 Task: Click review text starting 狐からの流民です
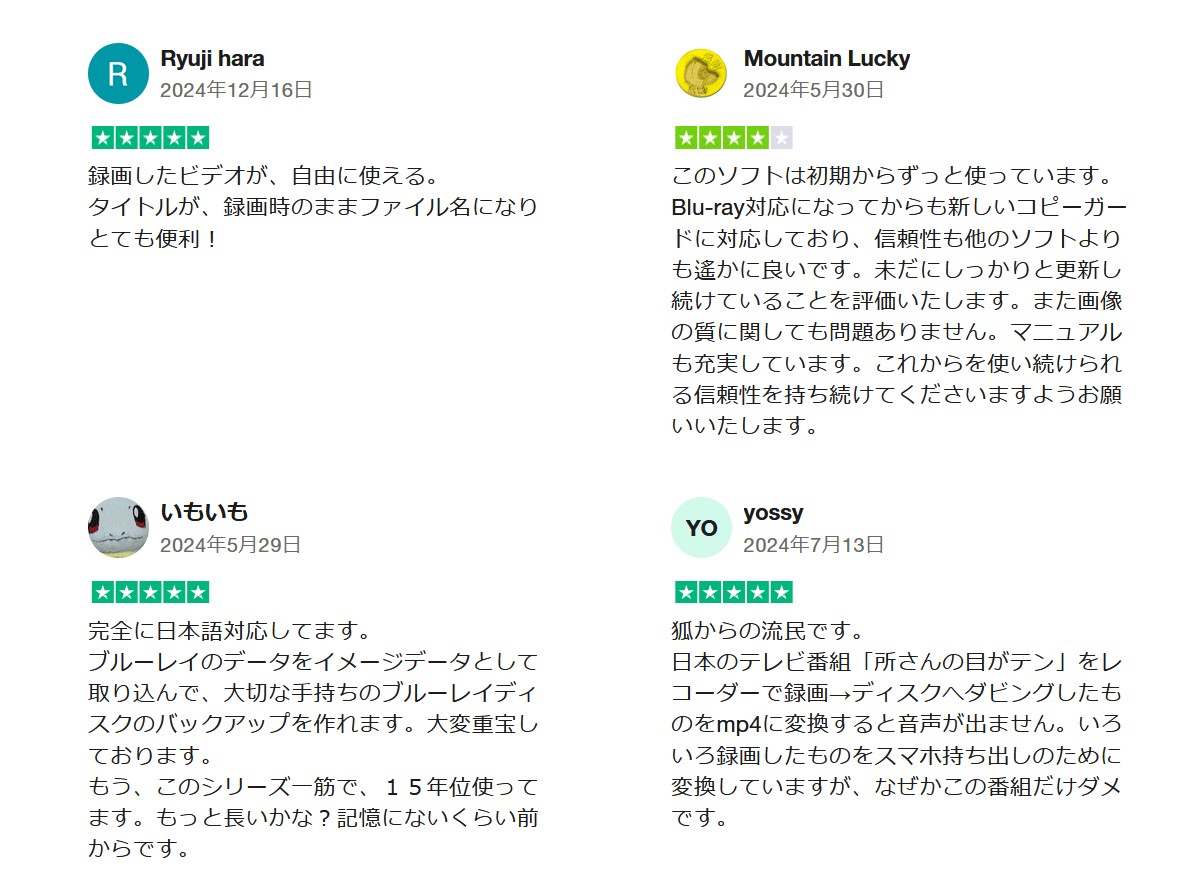896,724
